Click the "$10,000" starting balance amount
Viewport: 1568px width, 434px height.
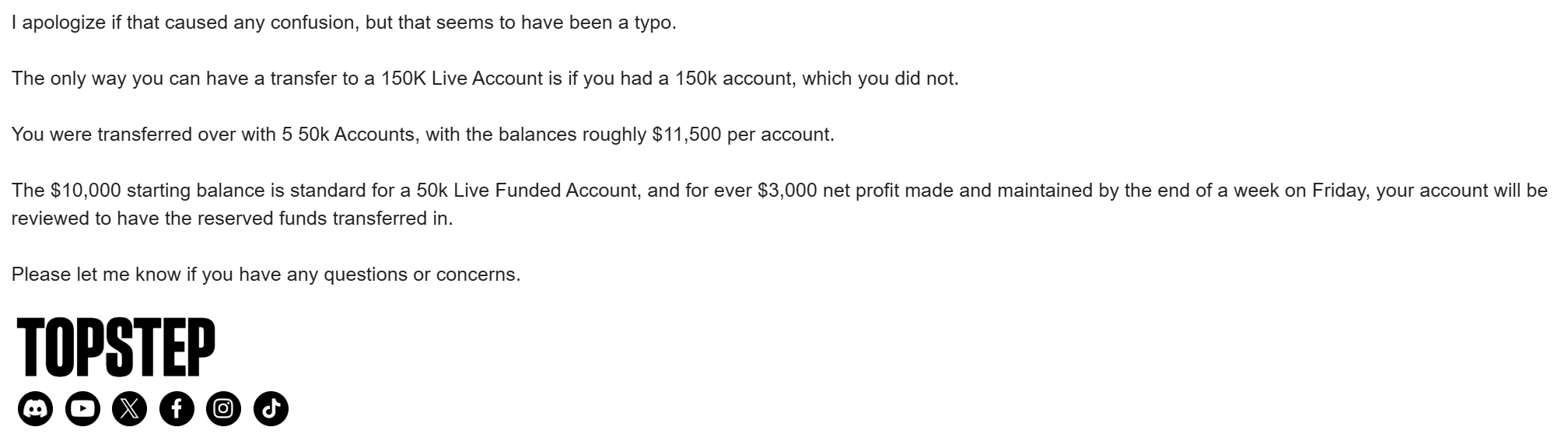pos(86,191)
